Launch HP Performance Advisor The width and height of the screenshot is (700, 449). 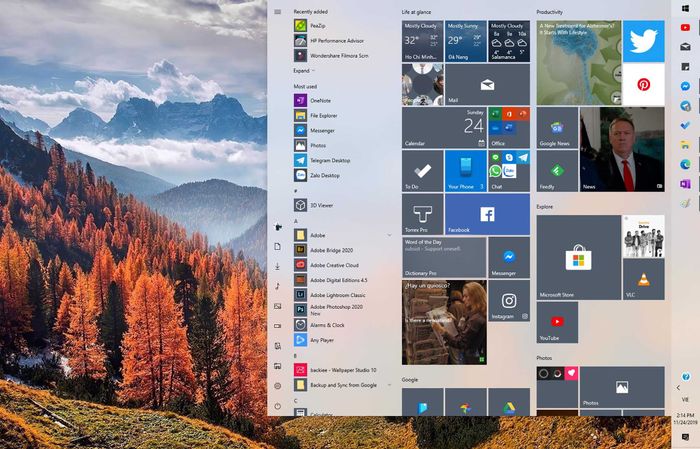pos(342,41)
